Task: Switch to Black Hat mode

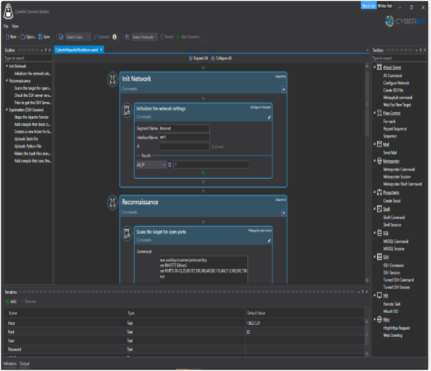Action: point(369,6)
